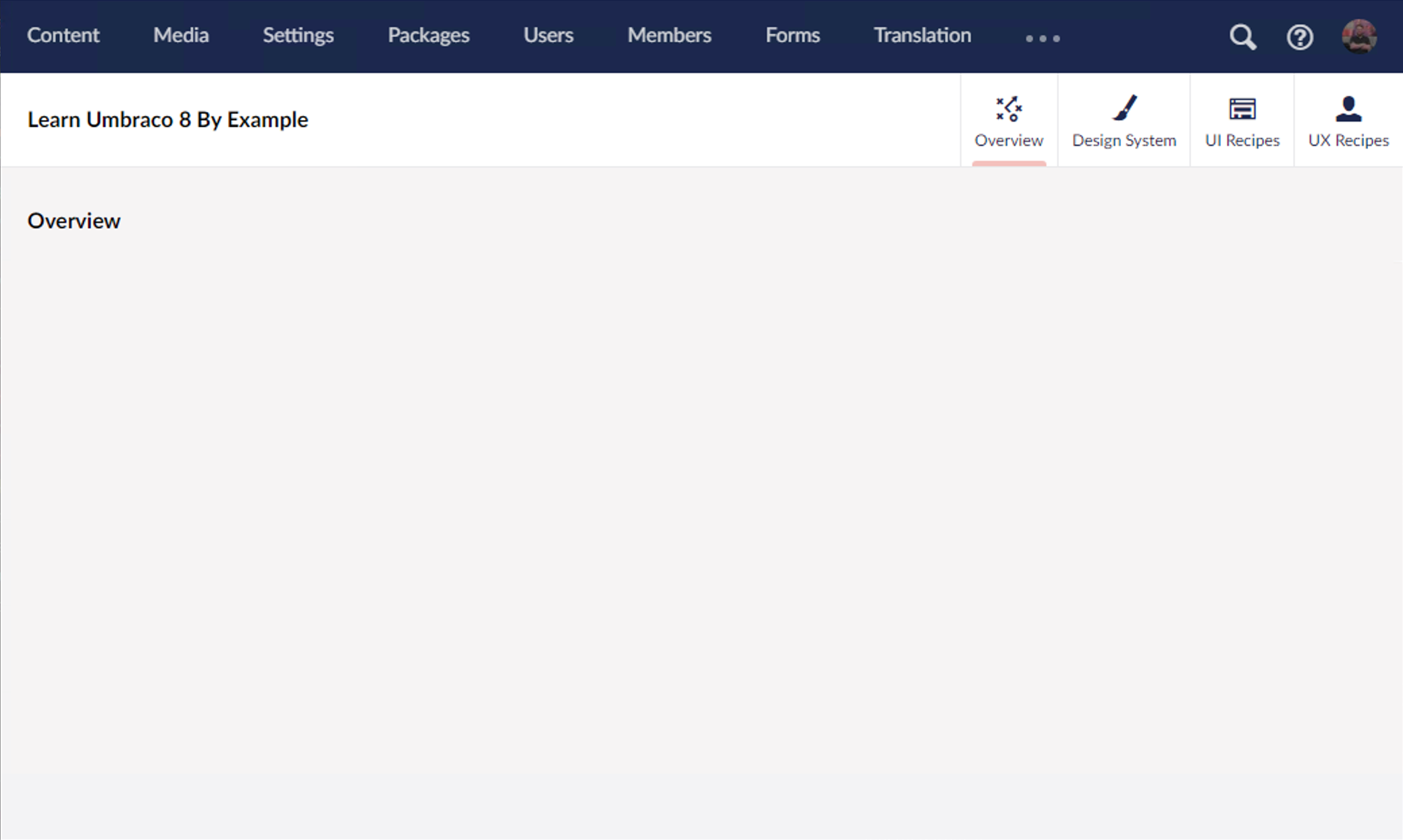Open the help question mark icon
The image size is (1403, 840).
pyautogui.click(x=1300, y=37)
